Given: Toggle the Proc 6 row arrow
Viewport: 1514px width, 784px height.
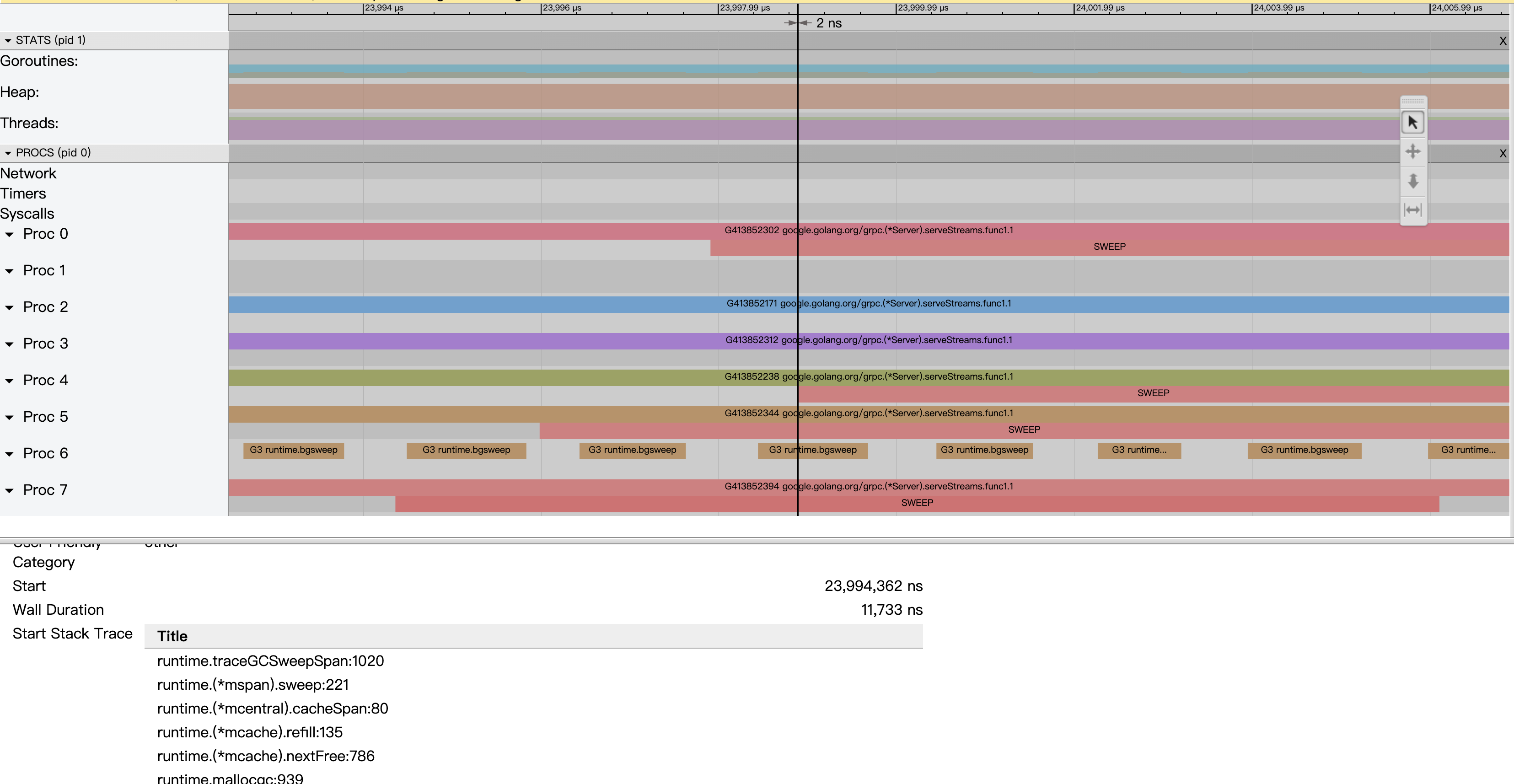Looking at the screenshot, I should (10, 454).
